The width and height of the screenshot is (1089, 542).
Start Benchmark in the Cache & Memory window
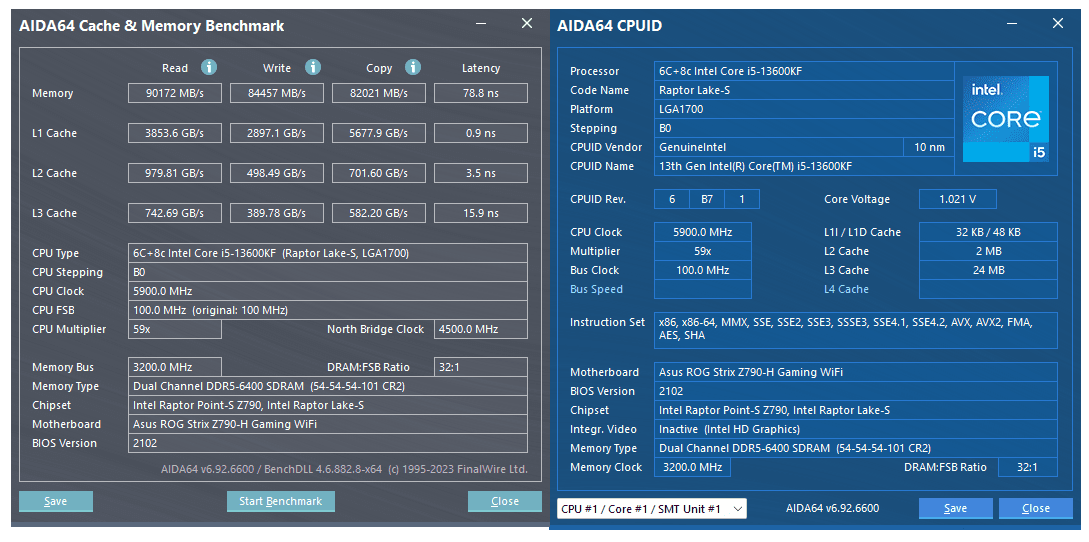(281, 501)
